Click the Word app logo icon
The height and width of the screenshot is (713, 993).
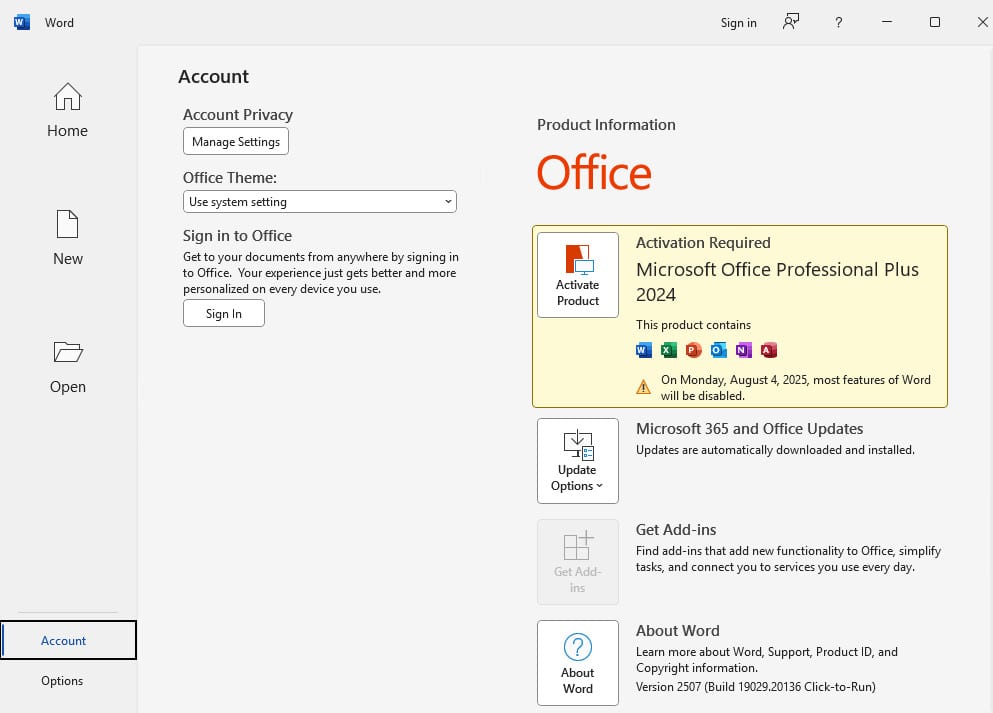pos(22,22)
